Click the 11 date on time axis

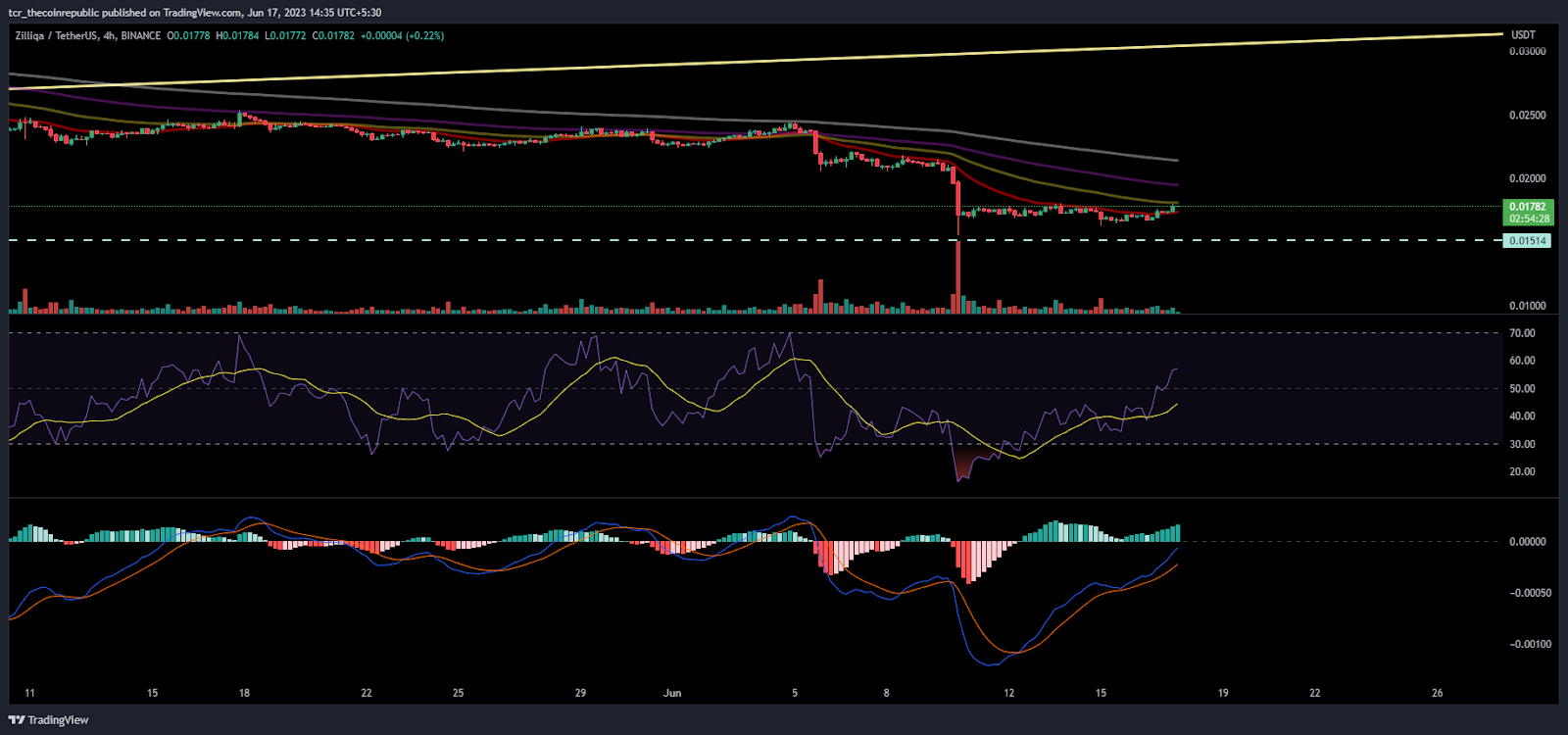29,693
